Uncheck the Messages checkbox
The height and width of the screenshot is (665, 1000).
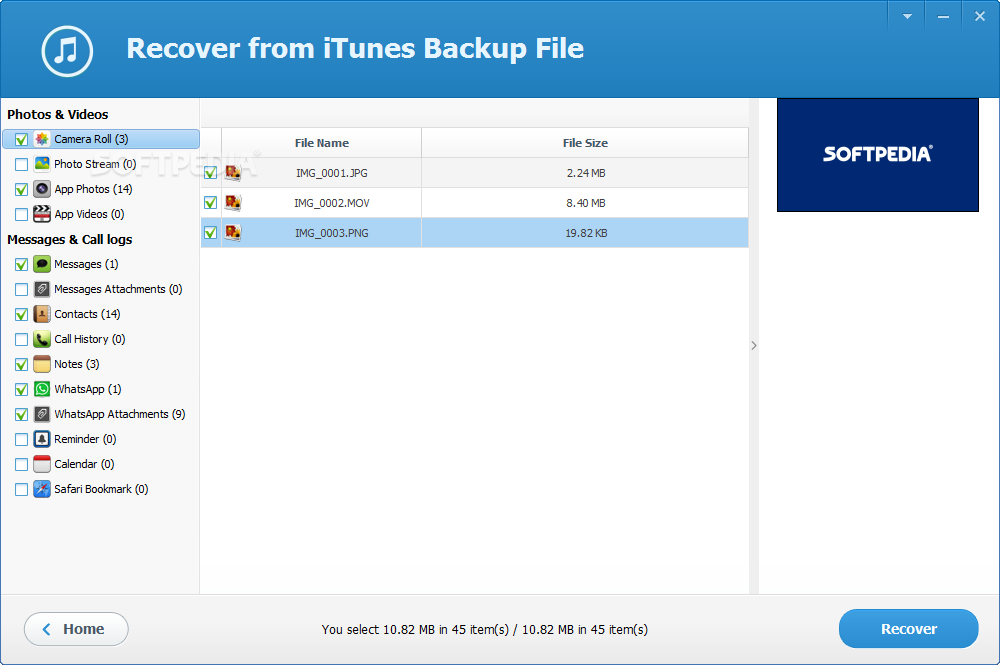click(x=21, y=265)
